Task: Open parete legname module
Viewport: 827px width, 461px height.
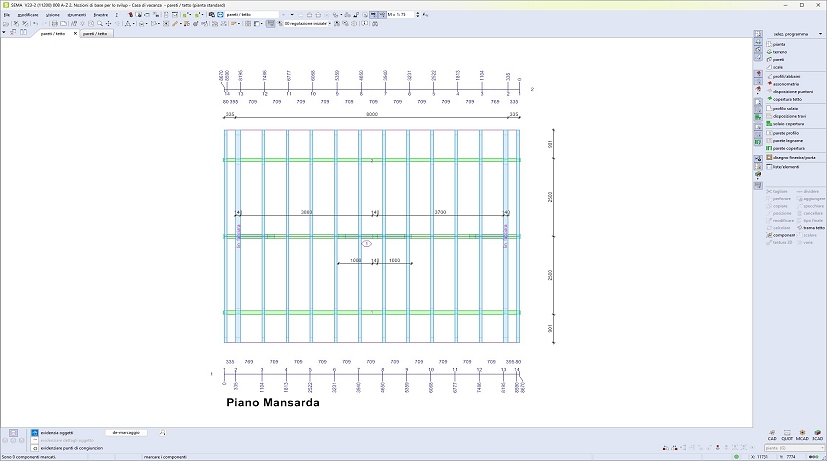Action: point(787,140)
